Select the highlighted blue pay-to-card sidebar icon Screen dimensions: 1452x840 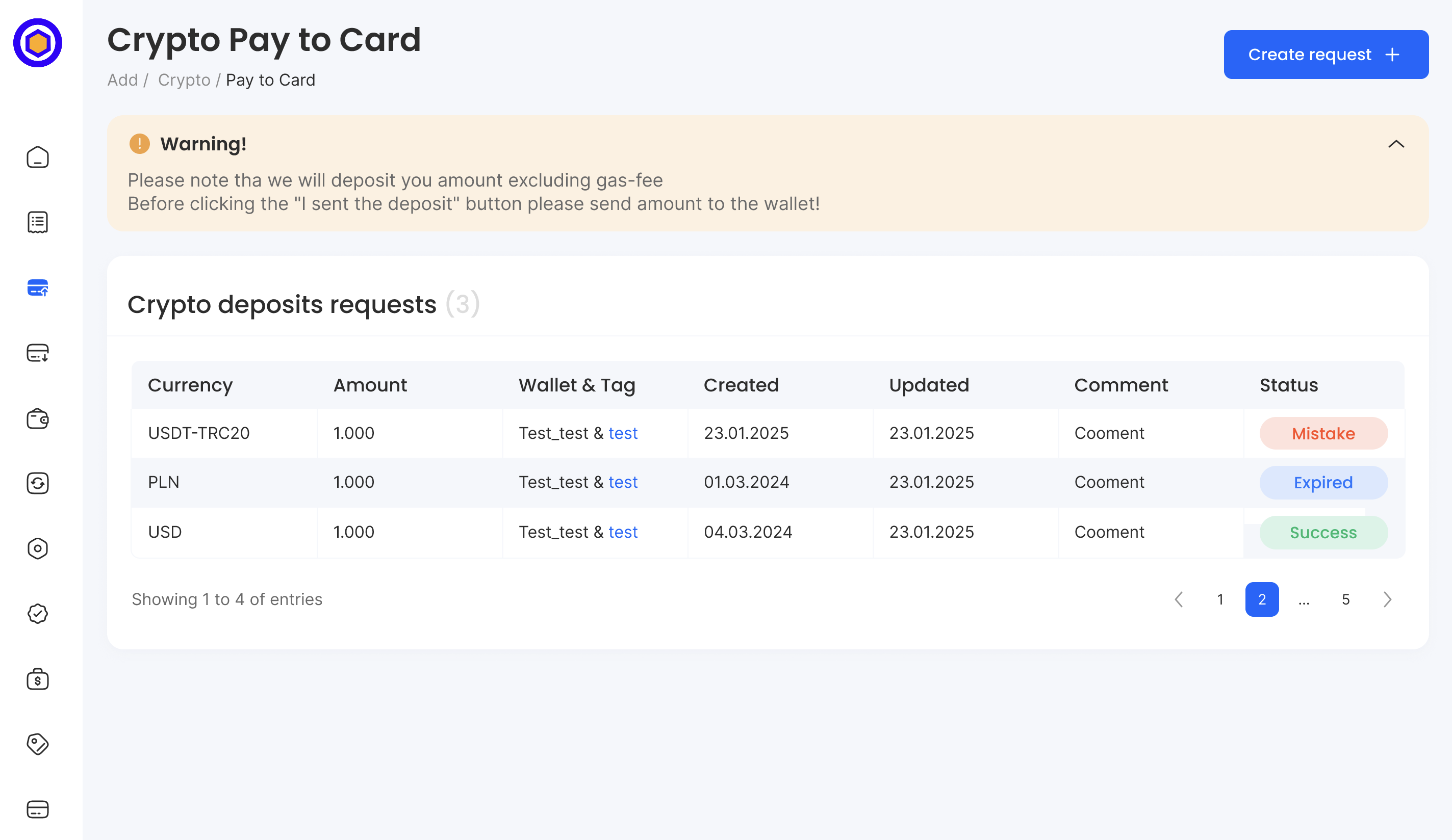point(37,287)
